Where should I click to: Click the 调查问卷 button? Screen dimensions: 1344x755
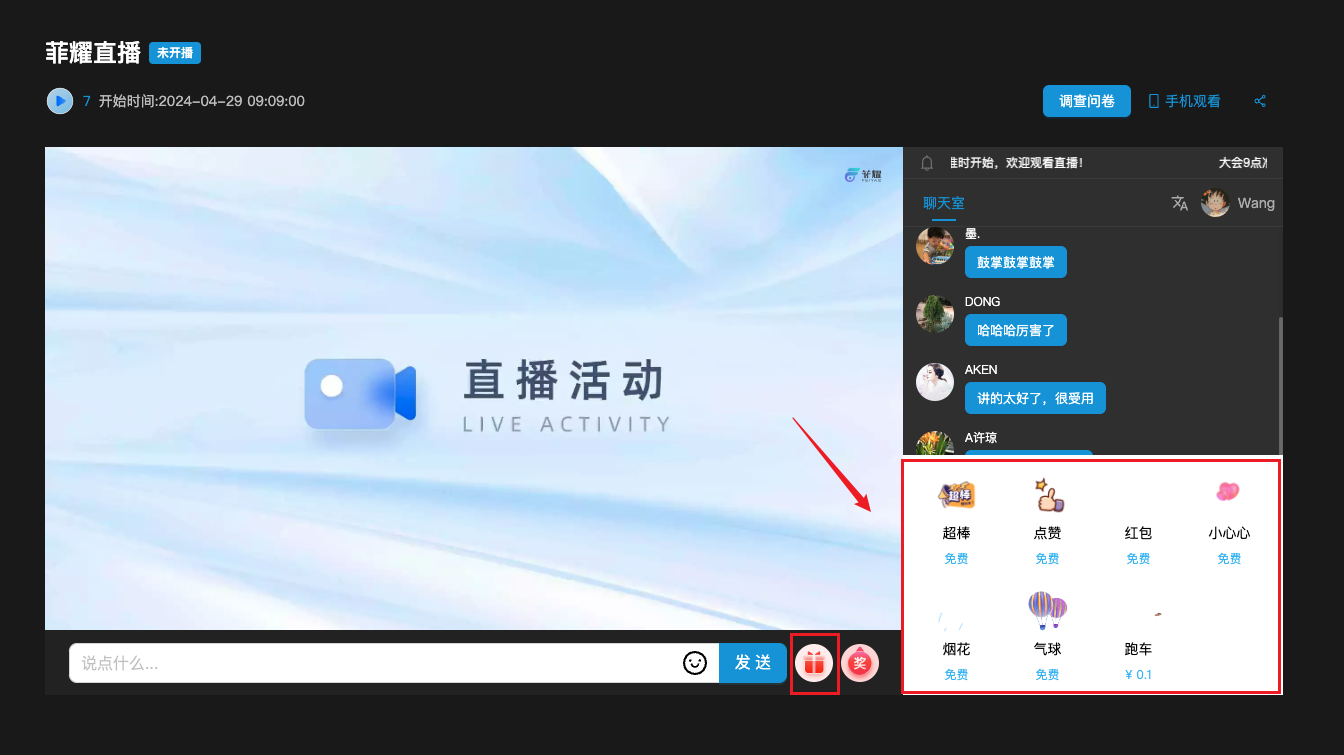(x=1087, y=101)
